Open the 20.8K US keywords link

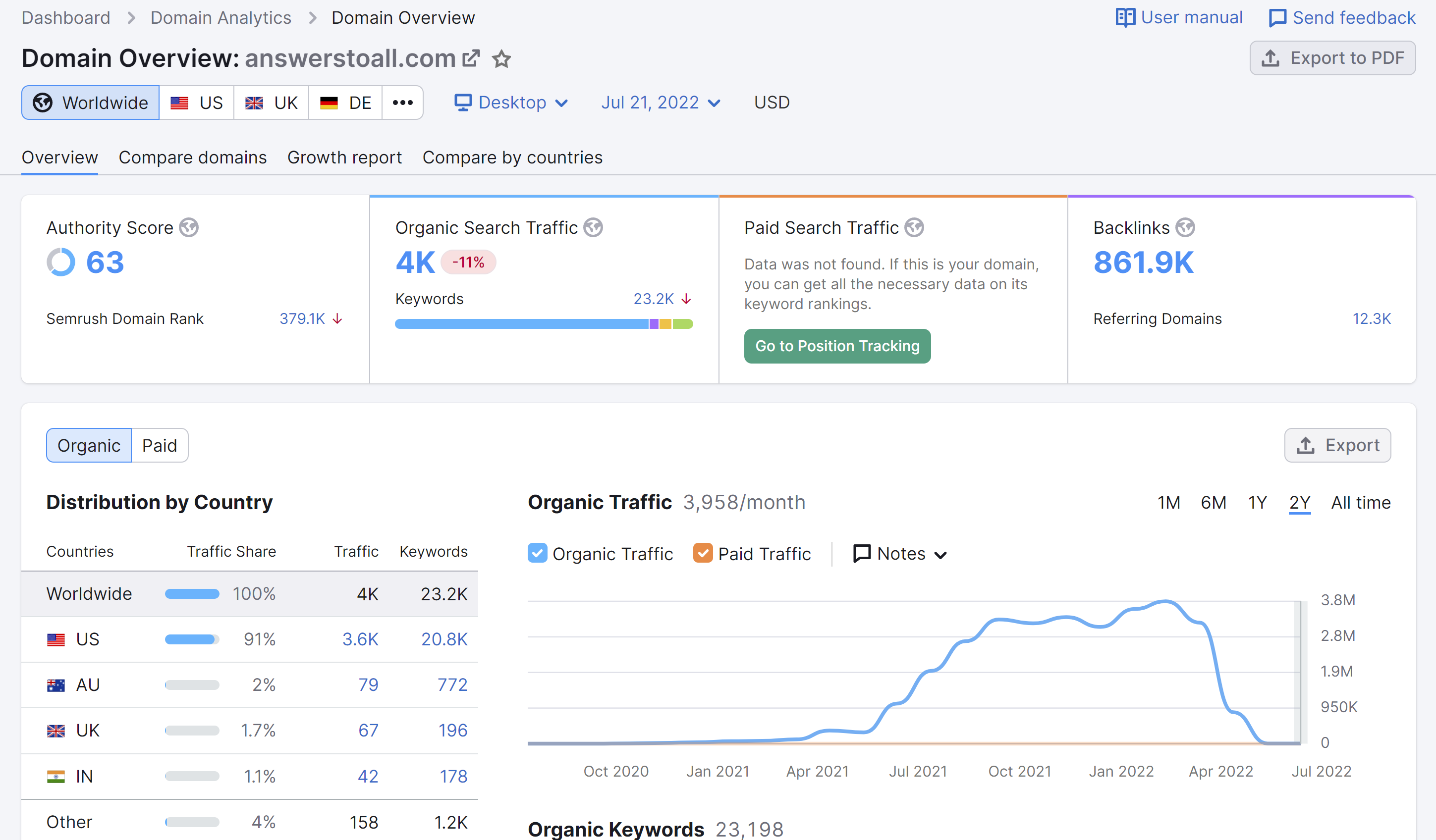tap(444, 639)
